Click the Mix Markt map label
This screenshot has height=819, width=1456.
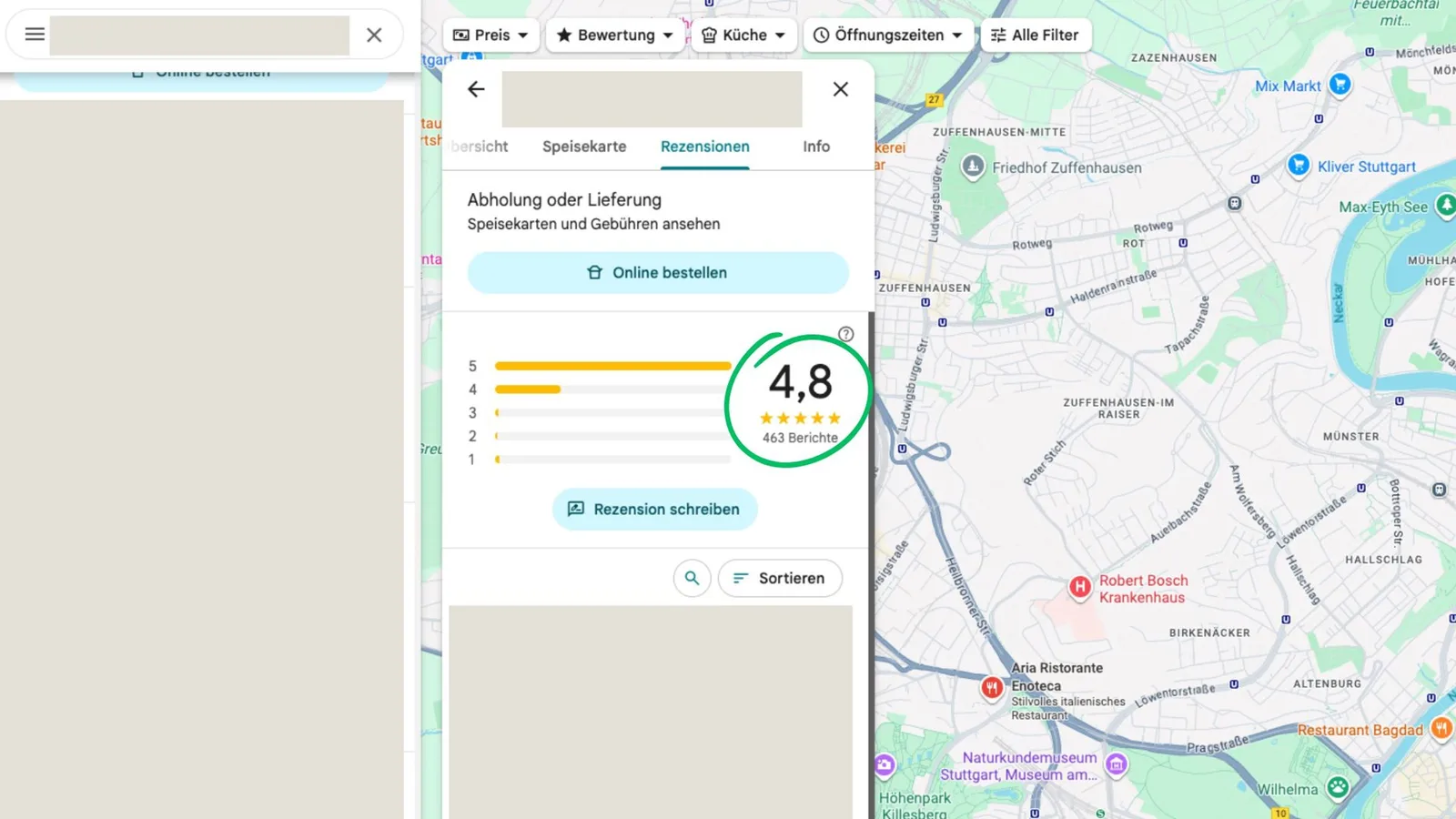point(1288,86)
